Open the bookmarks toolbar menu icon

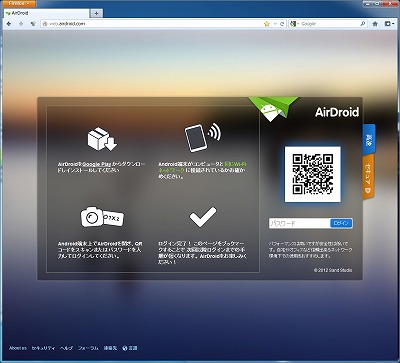click(389, 24)
